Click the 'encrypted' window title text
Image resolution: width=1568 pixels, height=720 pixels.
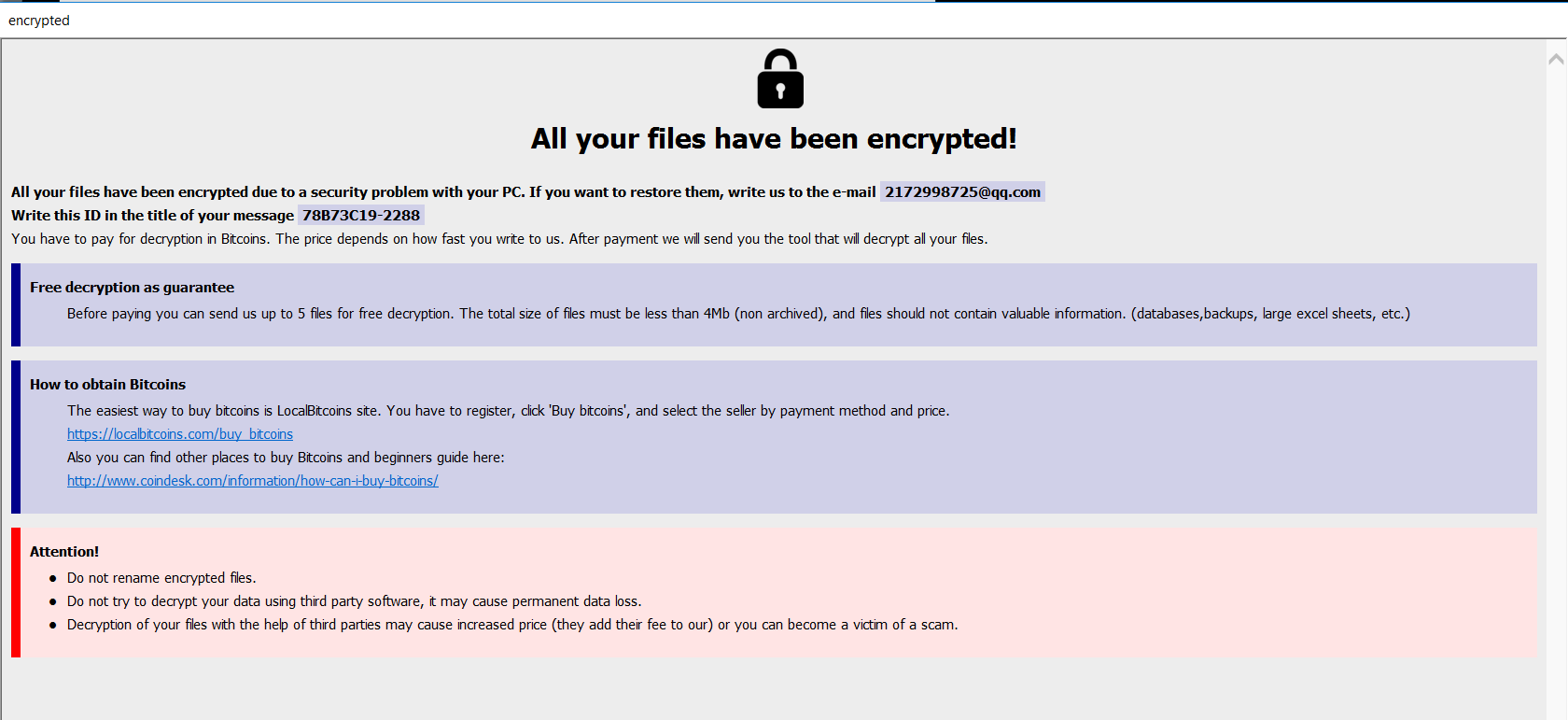pos(39,21)
